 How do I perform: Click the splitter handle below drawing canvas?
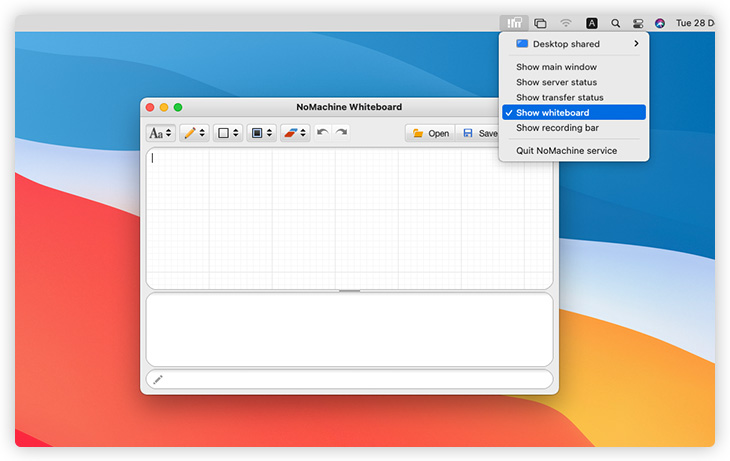coord(349,291)
